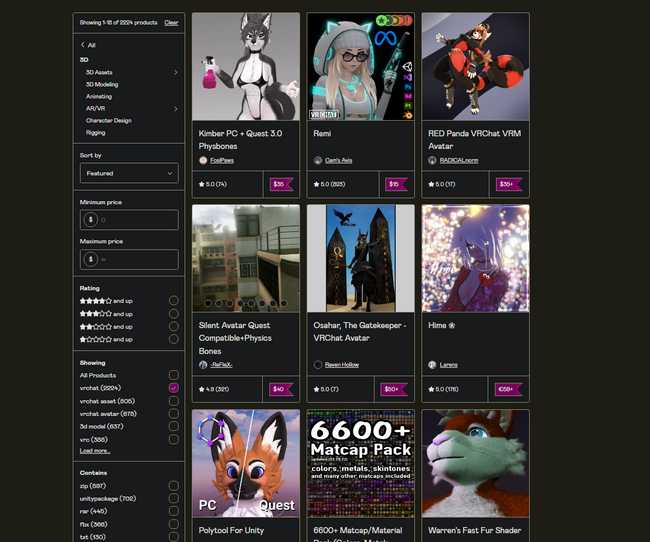
Task: Check the zip file type filter
Action: click(174, 486)
